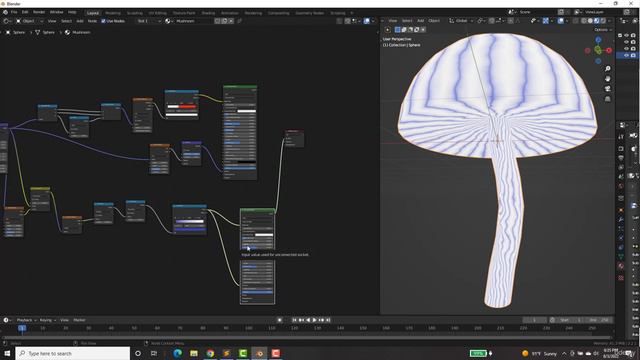Open the Help menu
Image resolution: width=640 pixels, height=360 pixels.
pyautogui.click(x=72, y=12)
